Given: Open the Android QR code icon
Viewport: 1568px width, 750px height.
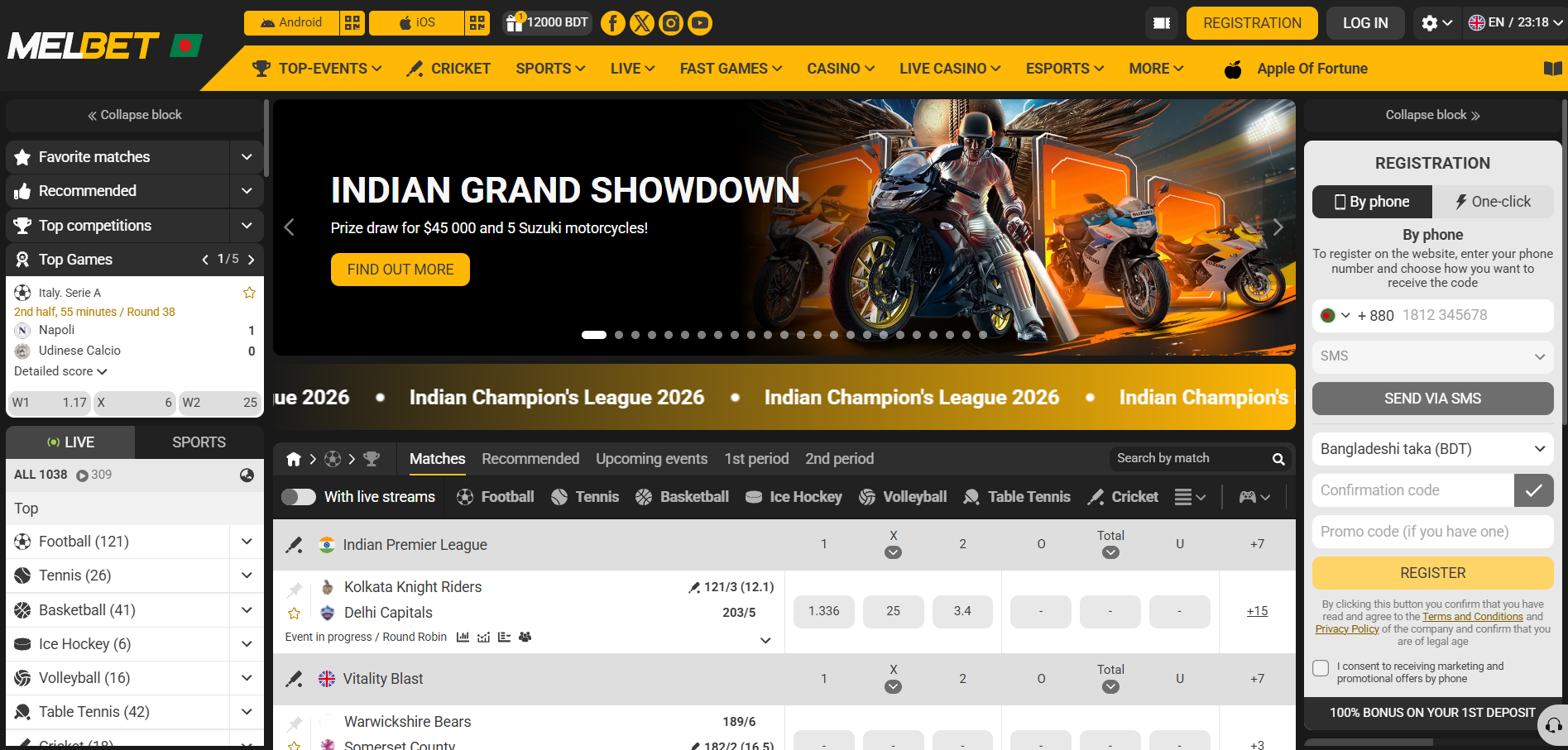Looking at the screenshot, I should [x=352, y=23].
